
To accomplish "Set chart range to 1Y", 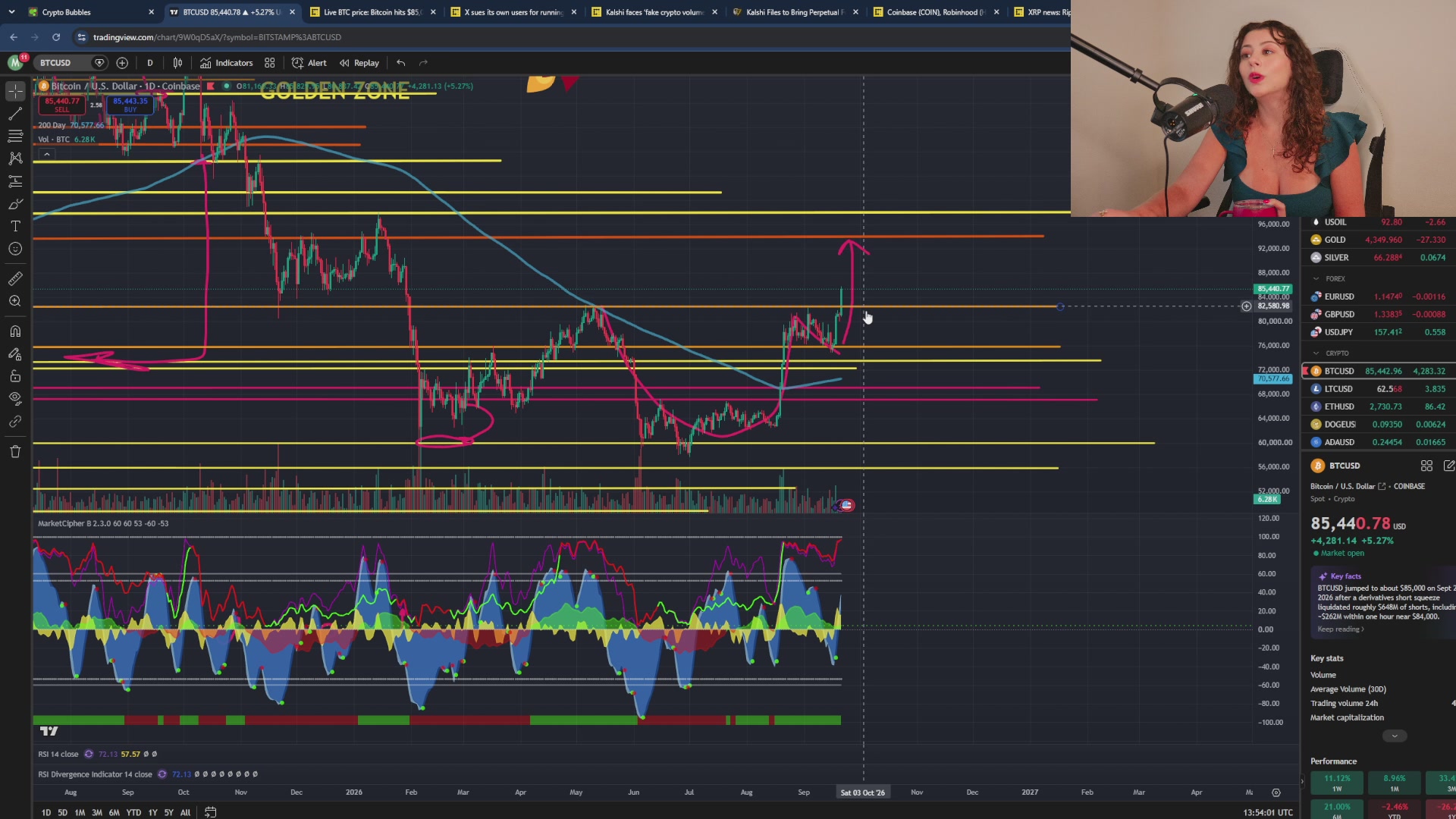I will (152, 812).
